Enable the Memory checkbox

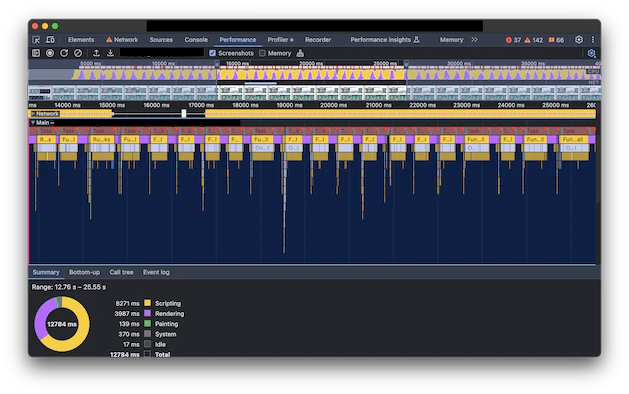(262, 53)
